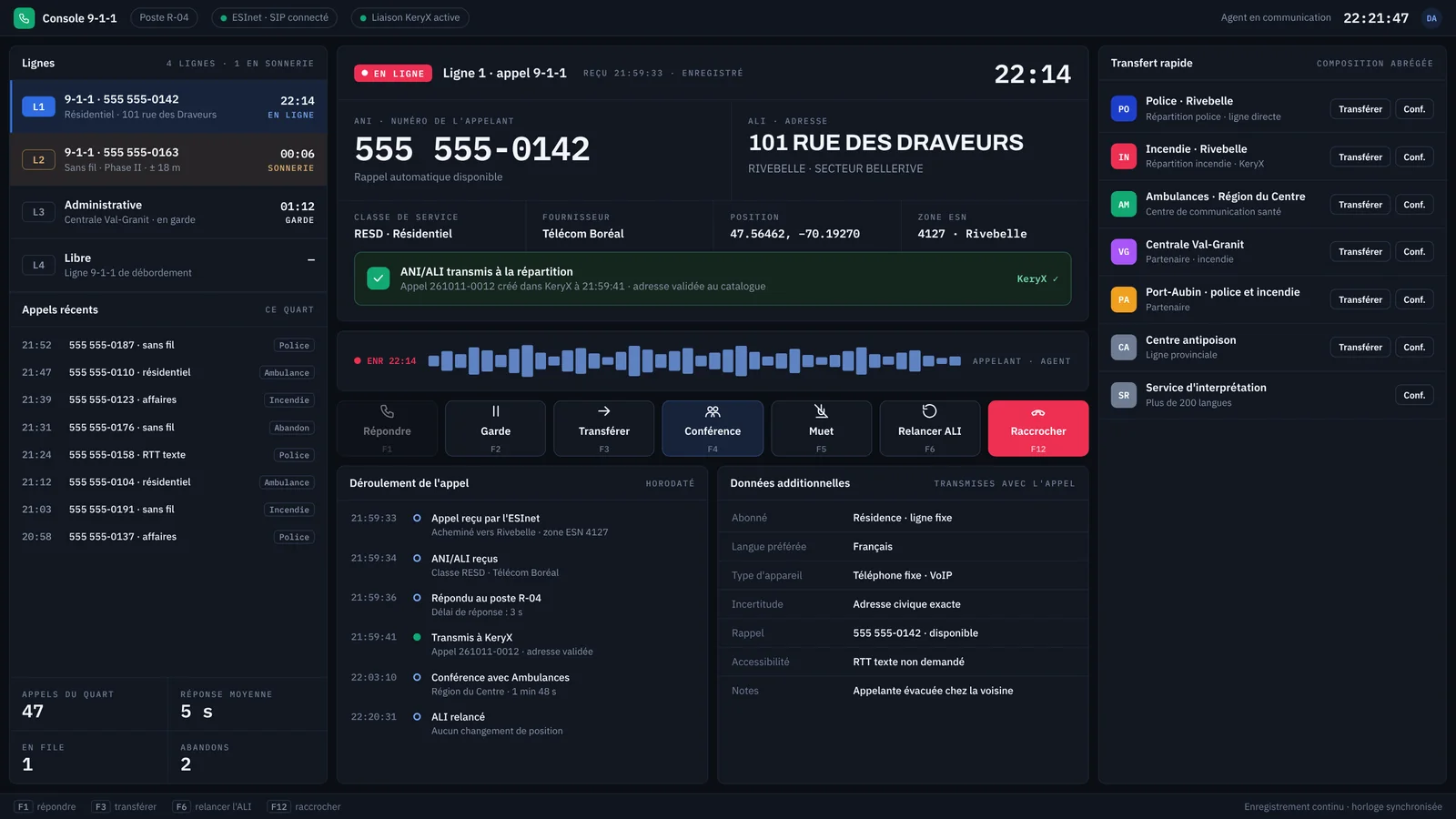
Task: Click Conf. for Service d'interprétation
Action: (1414, 395)
